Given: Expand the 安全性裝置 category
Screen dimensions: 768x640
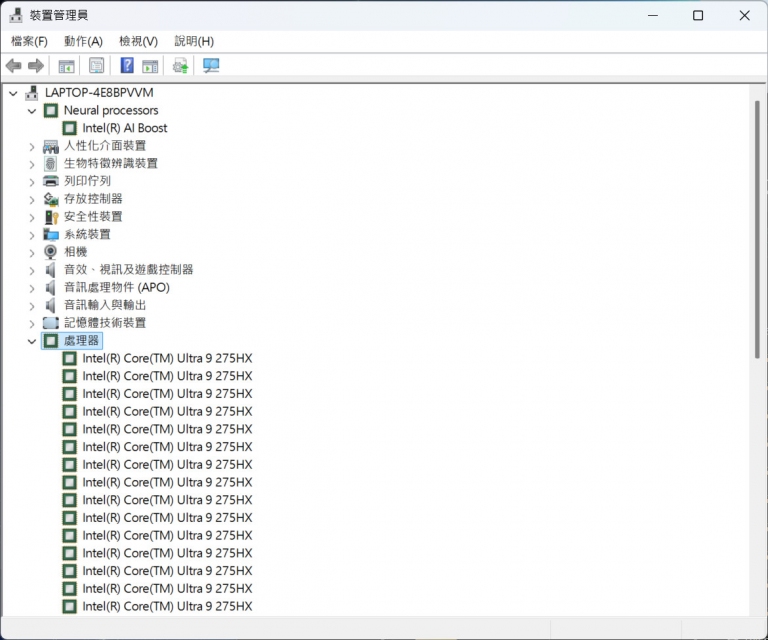Looking at the screenshot, I should (x=32, y=217).
